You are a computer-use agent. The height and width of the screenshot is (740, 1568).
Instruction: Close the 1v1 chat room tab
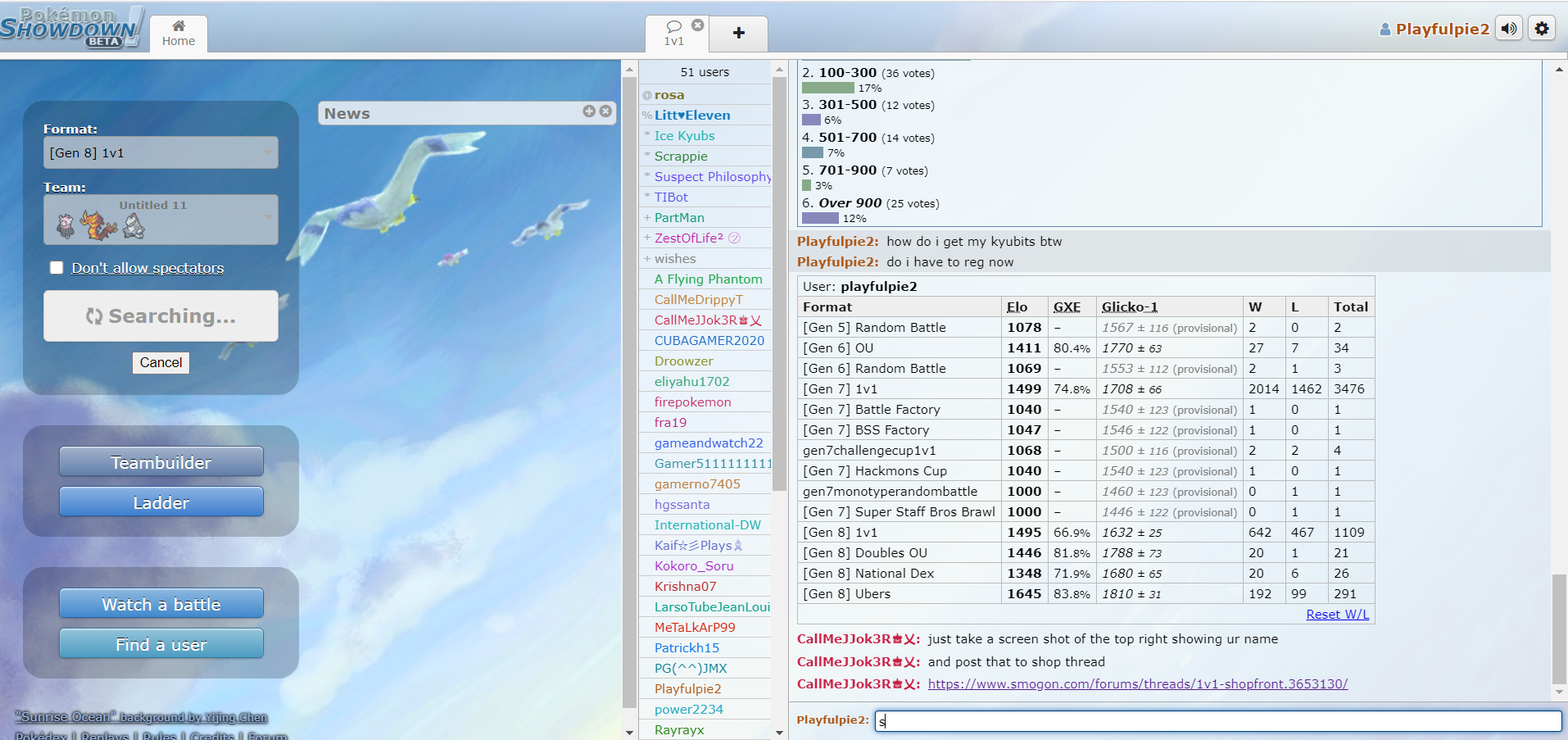pyautogui.click(x=698, y=25)
